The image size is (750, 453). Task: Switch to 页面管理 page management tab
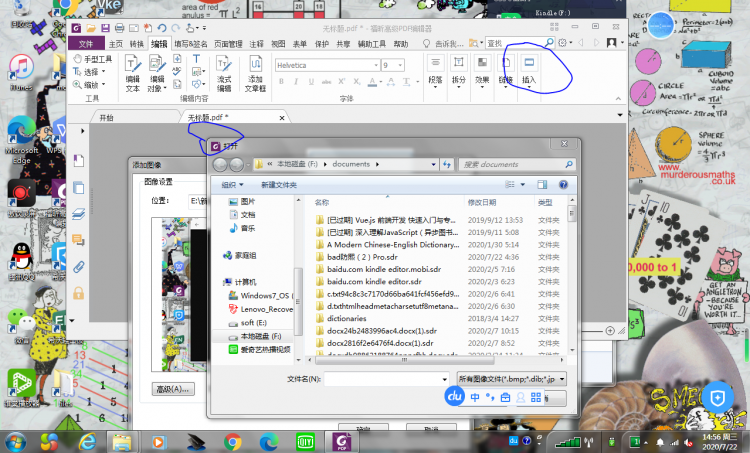(228, 44)
